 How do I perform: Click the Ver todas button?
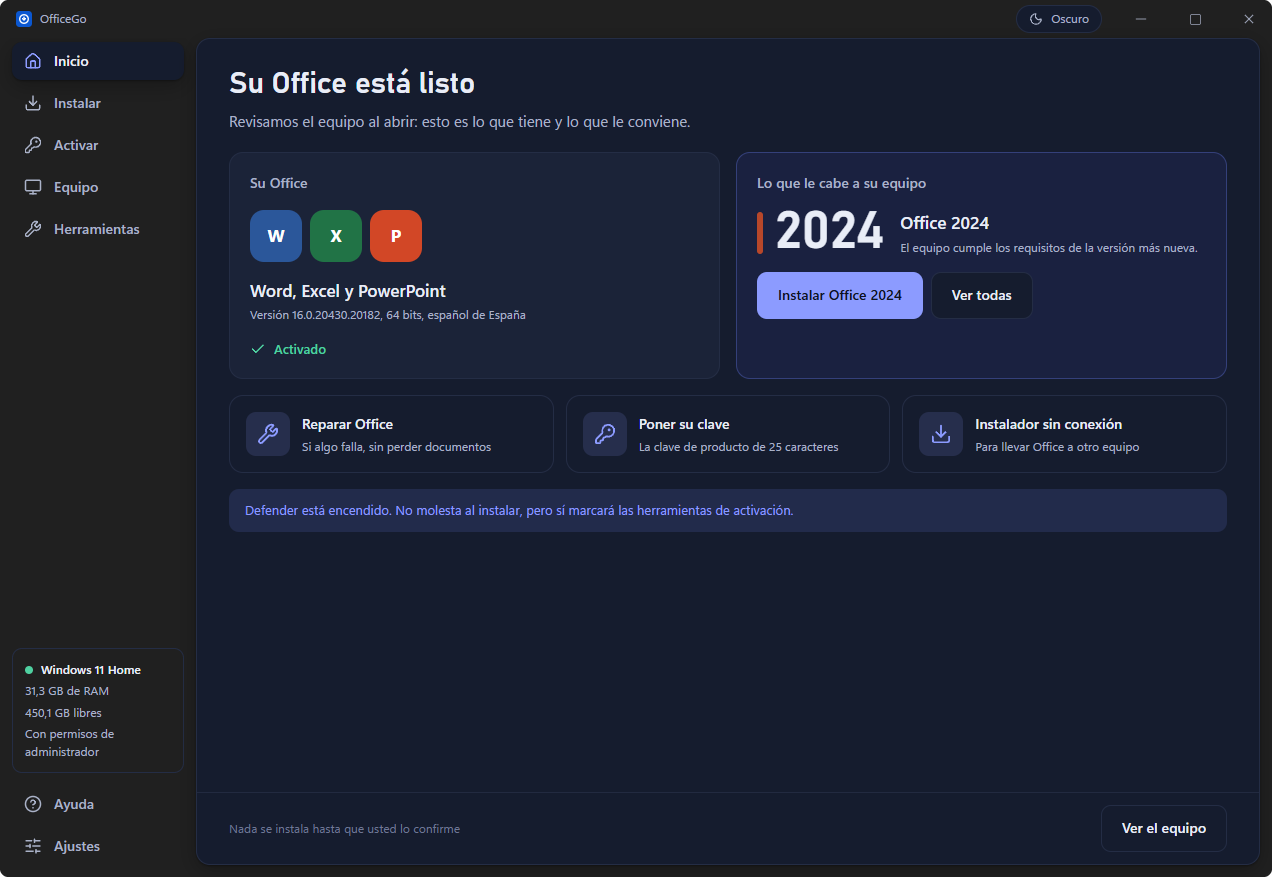[982, 295]
